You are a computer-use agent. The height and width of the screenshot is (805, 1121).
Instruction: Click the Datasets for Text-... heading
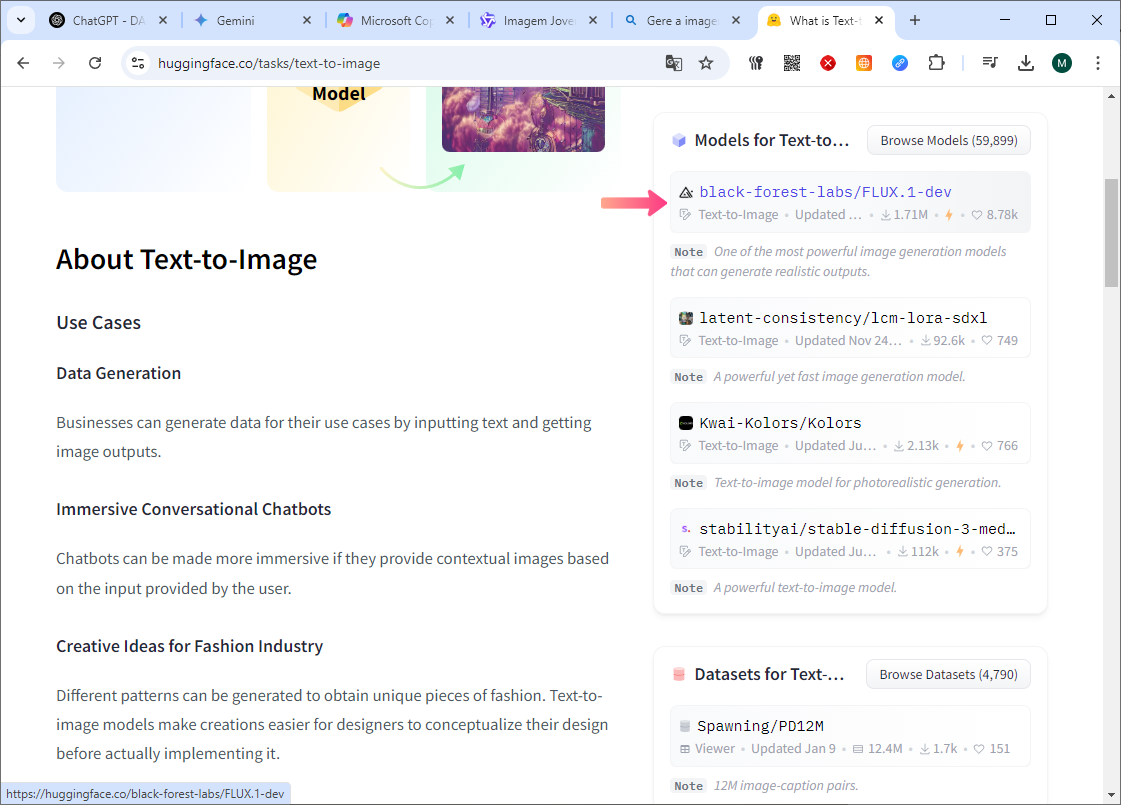(769, 674)
